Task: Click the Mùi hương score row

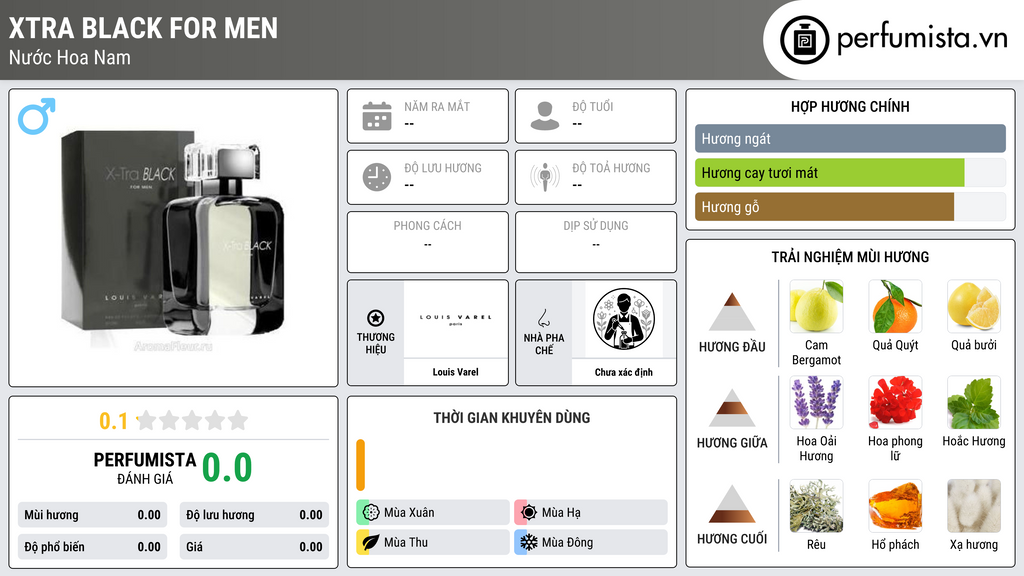Action: coord(92,515)
